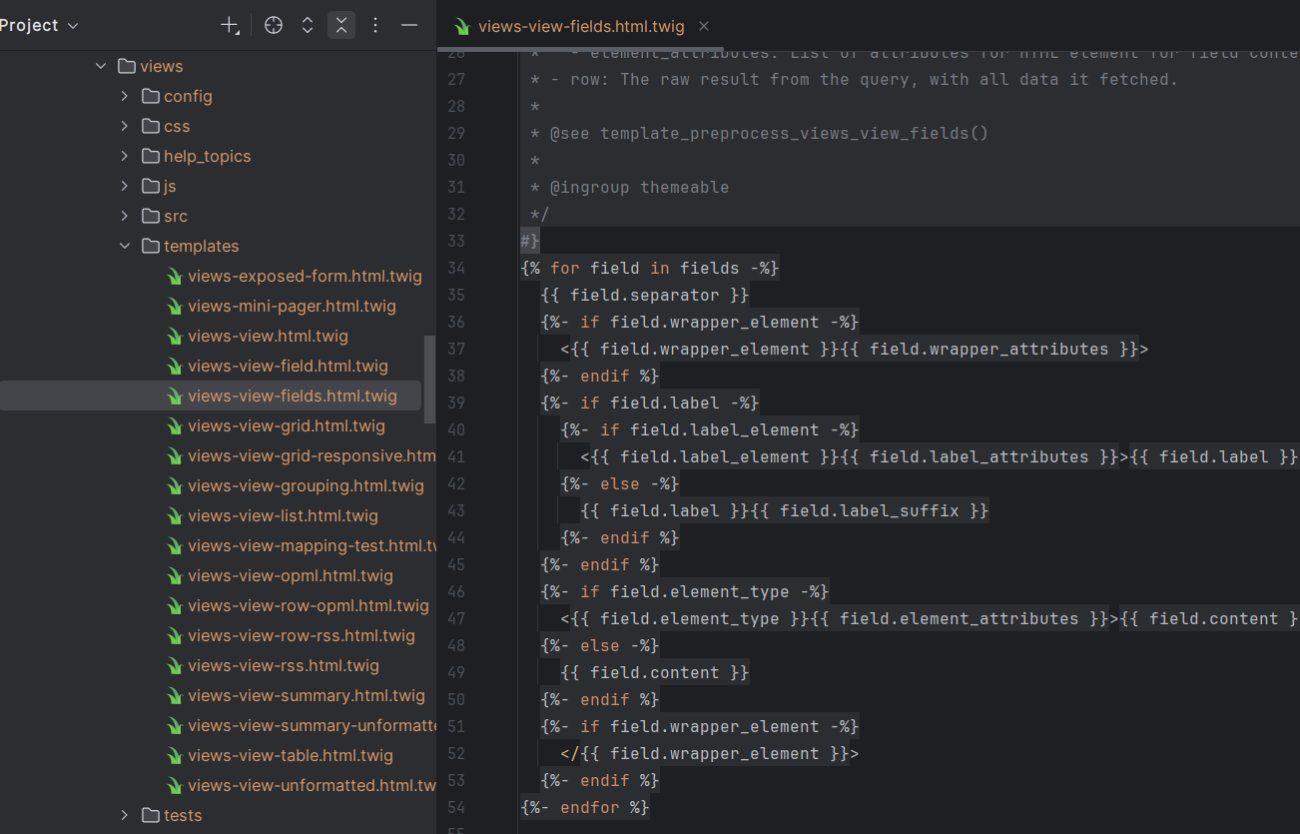Open views-view-list.html.twig file
Screen dimensions: 1300x834
click(283, 516)
